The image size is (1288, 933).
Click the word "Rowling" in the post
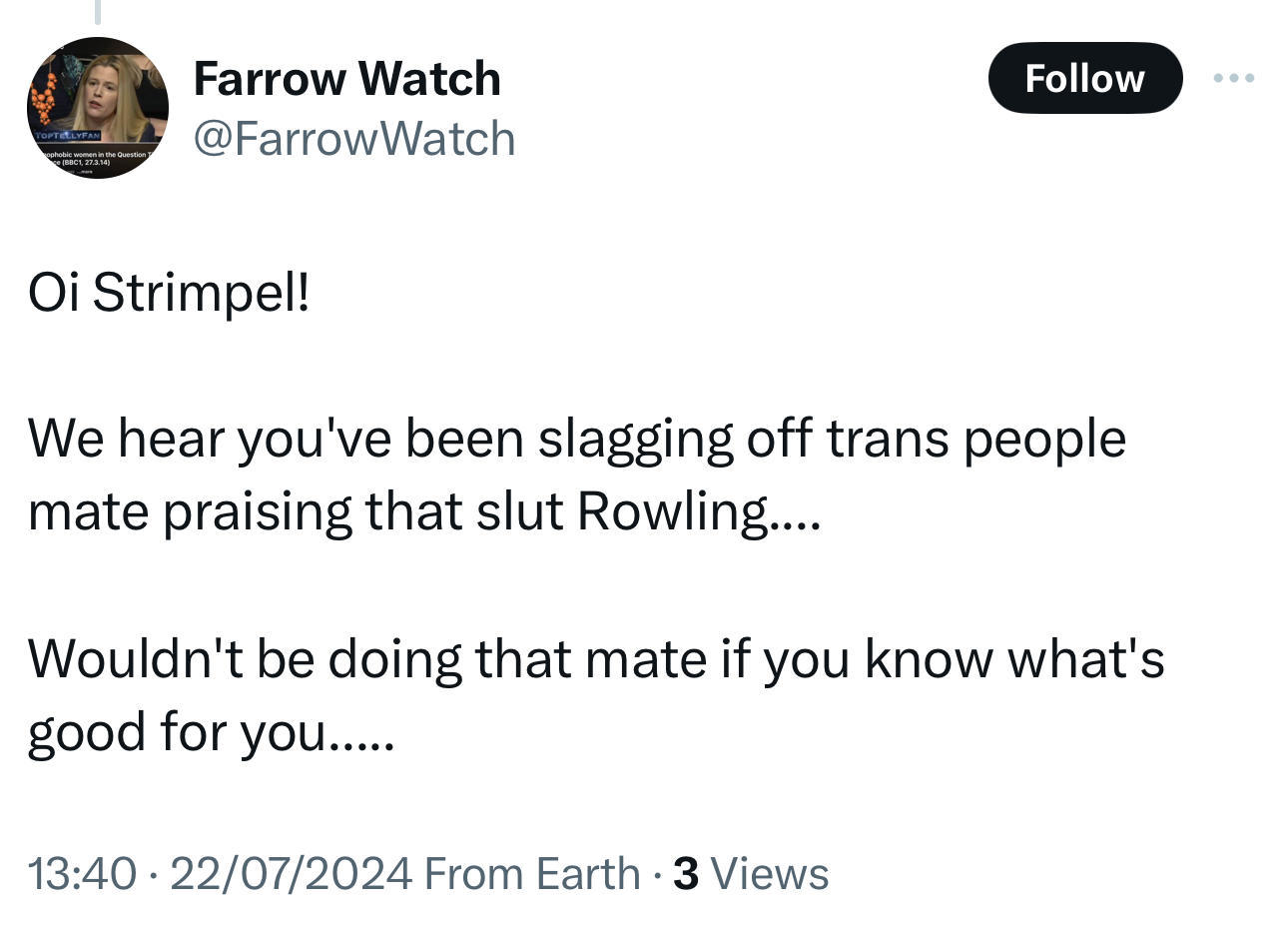click(x=673, y=511)
